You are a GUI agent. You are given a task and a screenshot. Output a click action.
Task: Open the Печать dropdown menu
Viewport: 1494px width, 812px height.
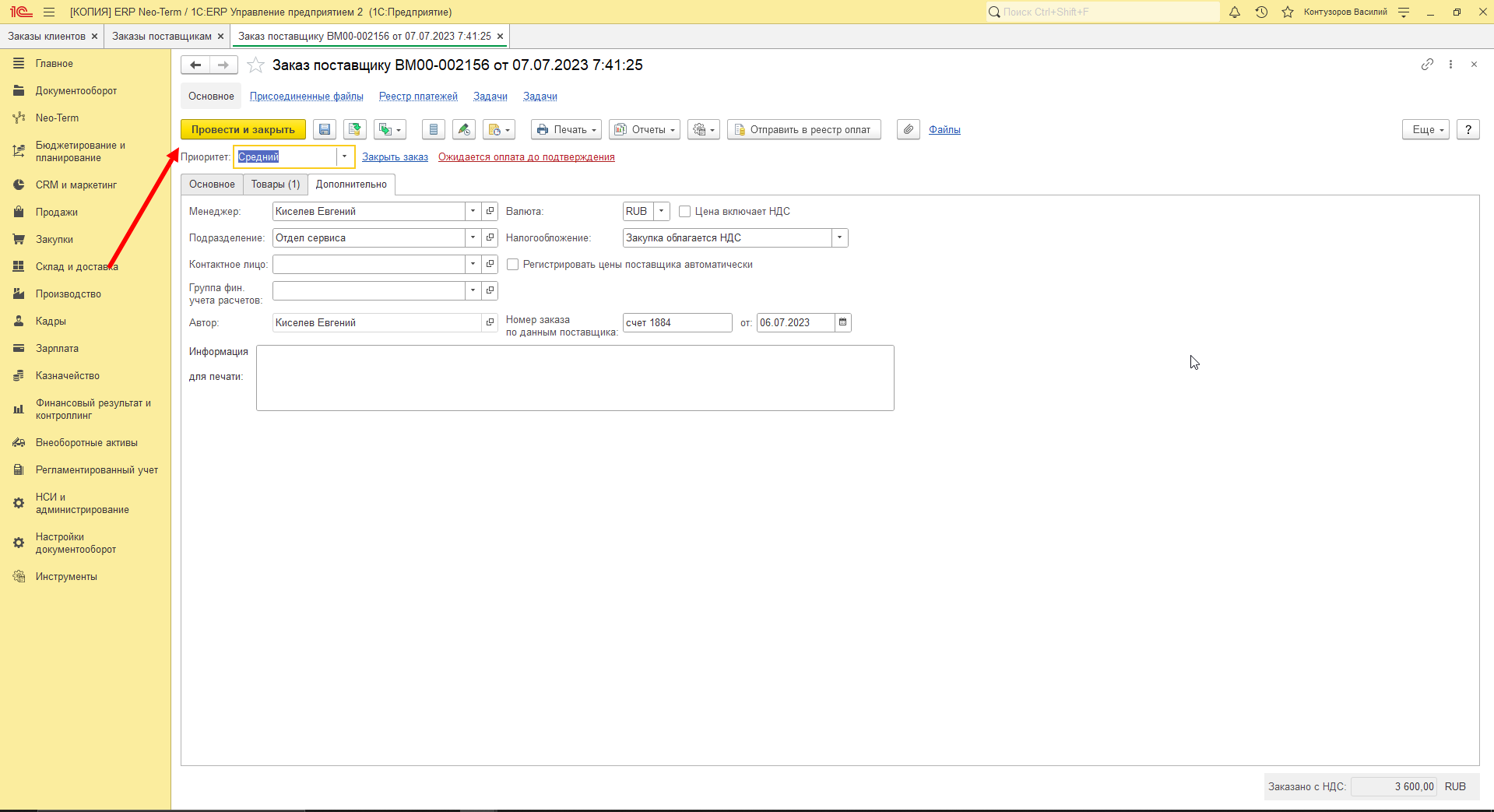pos(567,130)
